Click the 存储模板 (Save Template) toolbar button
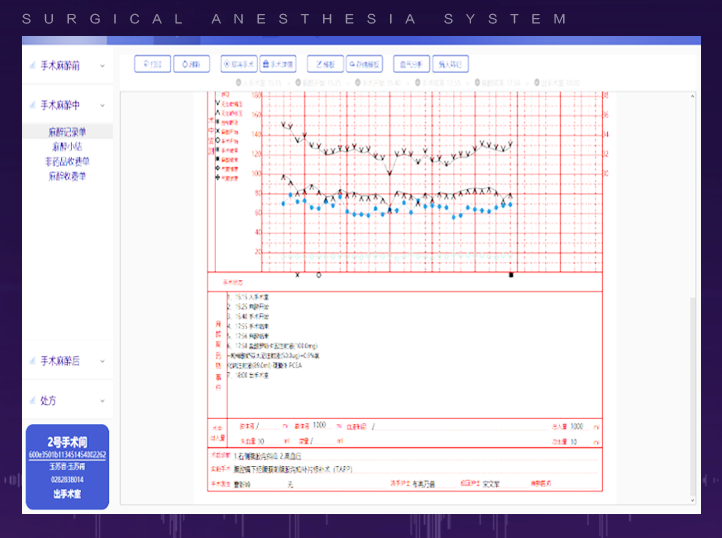The width and height of the screenshot is (722, 538). coord(364,64)
